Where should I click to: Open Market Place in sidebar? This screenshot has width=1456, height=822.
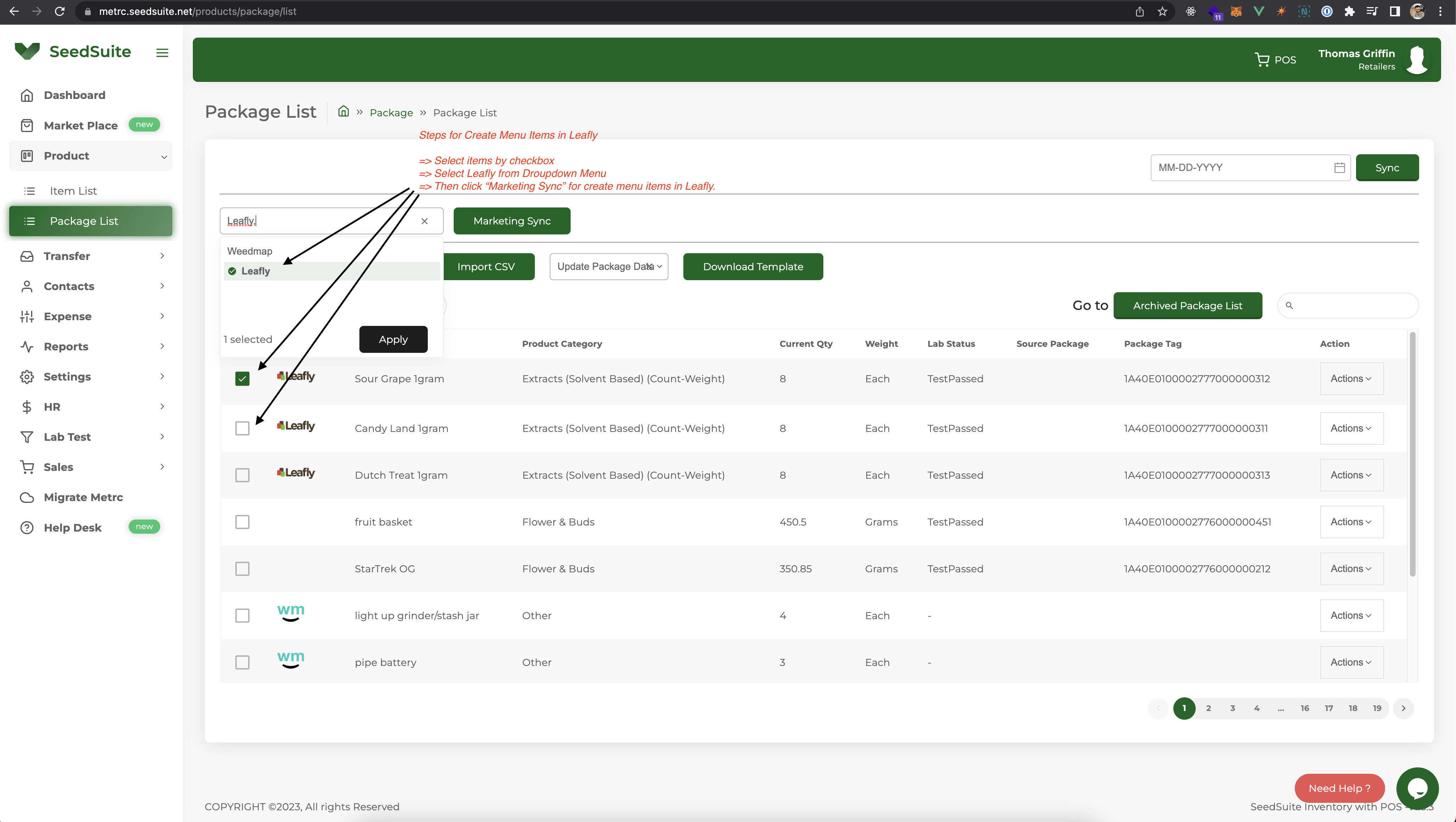click(81, 125)
